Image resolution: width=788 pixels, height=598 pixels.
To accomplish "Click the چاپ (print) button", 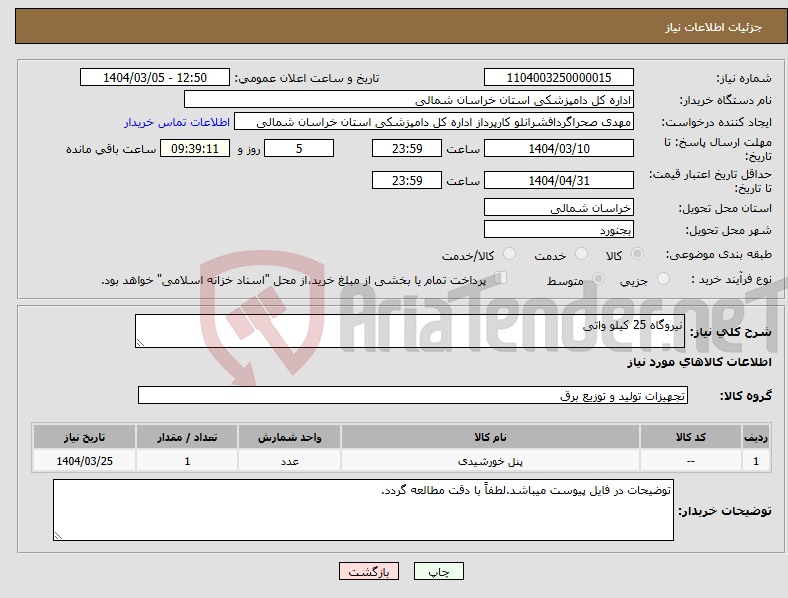I will (x=438, y=571).
